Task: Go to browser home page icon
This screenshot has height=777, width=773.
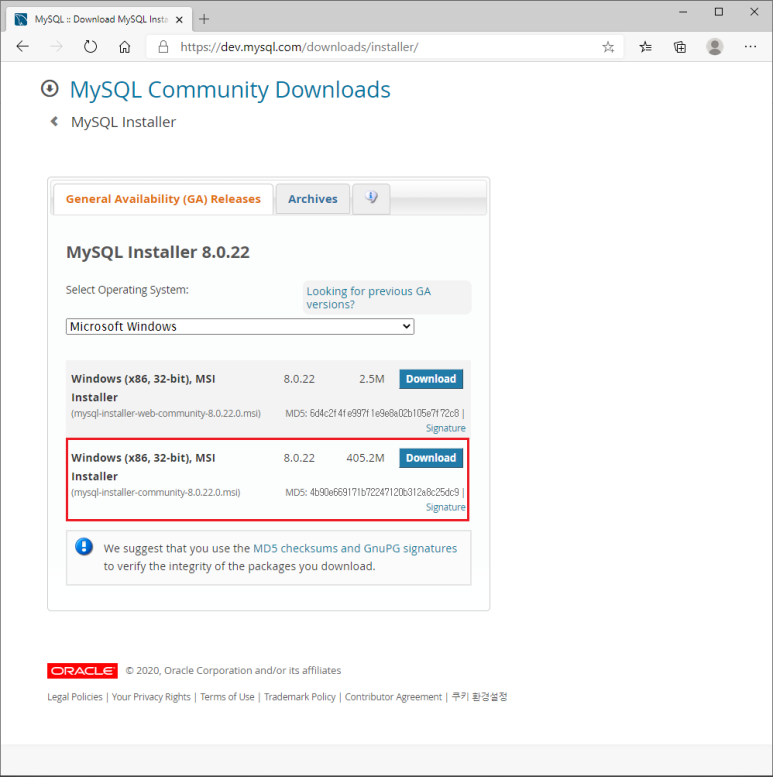Action: [x=124, y=47]
